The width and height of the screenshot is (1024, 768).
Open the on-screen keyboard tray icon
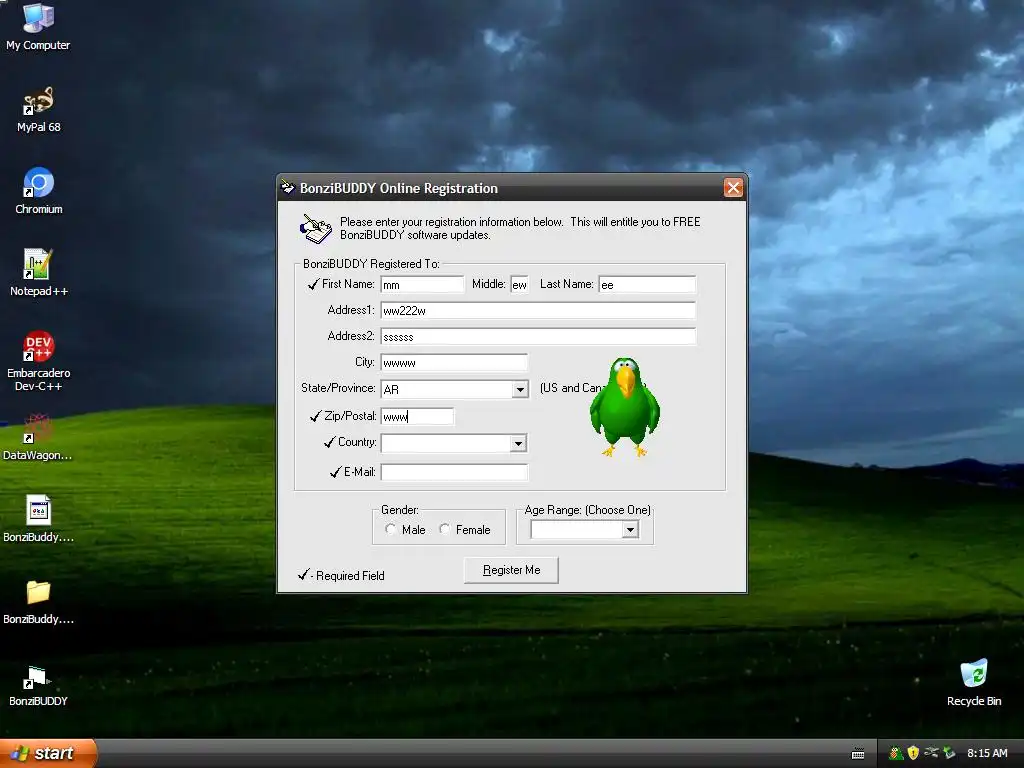858,754
